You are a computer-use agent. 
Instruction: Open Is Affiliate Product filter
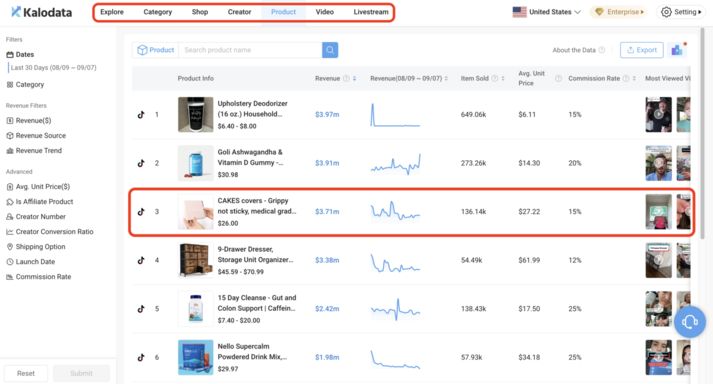40,201
